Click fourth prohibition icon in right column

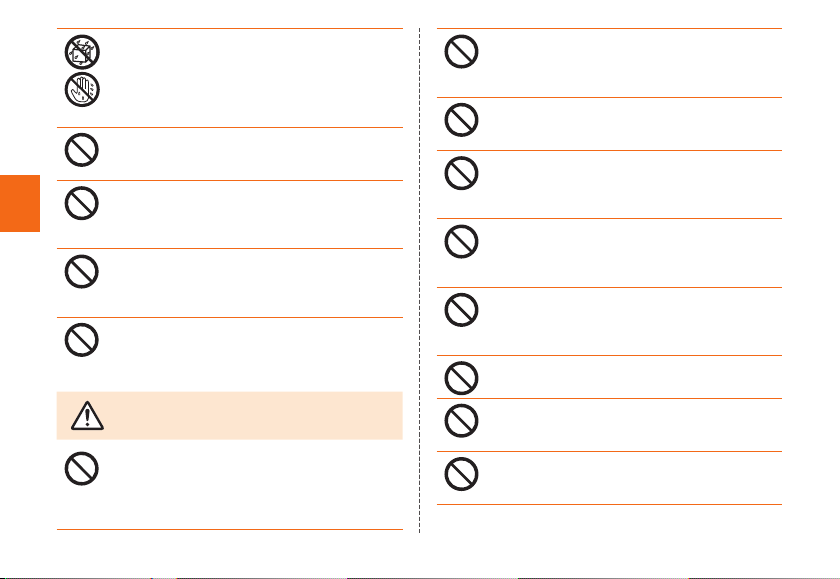pos(461,242)
